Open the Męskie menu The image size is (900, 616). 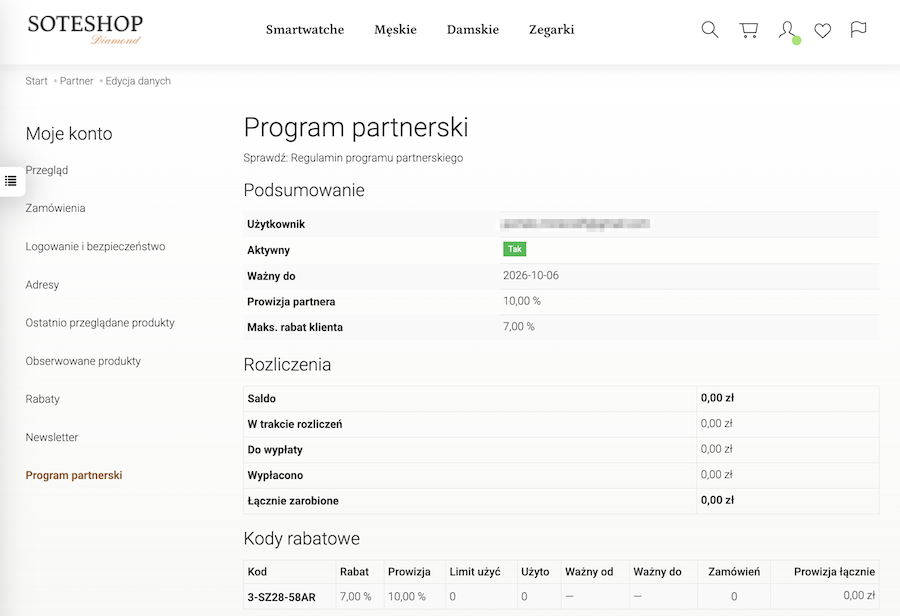click(395, 30)
